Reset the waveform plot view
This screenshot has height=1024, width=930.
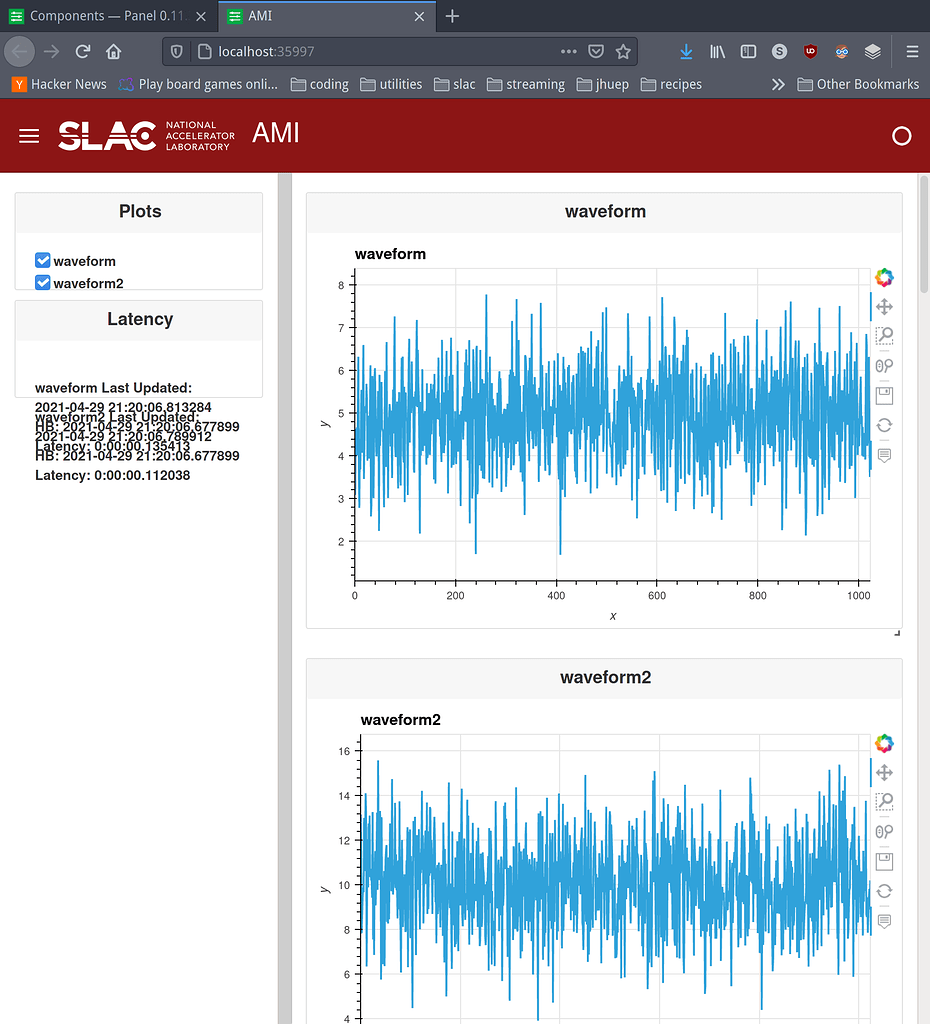pos(884,425)
